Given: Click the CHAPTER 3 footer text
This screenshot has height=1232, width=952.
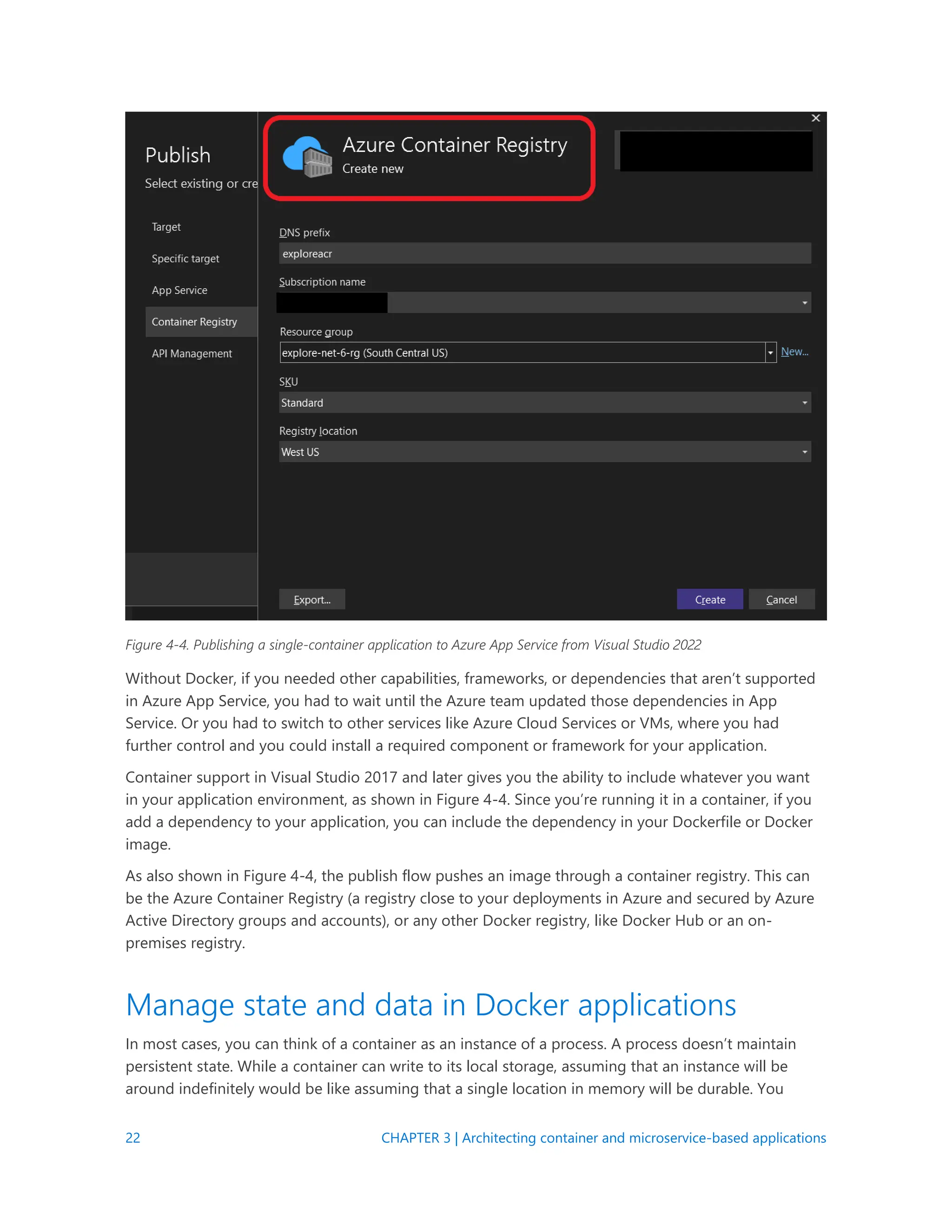Looking at the screenshot, I should click(x=603, y=1138).
